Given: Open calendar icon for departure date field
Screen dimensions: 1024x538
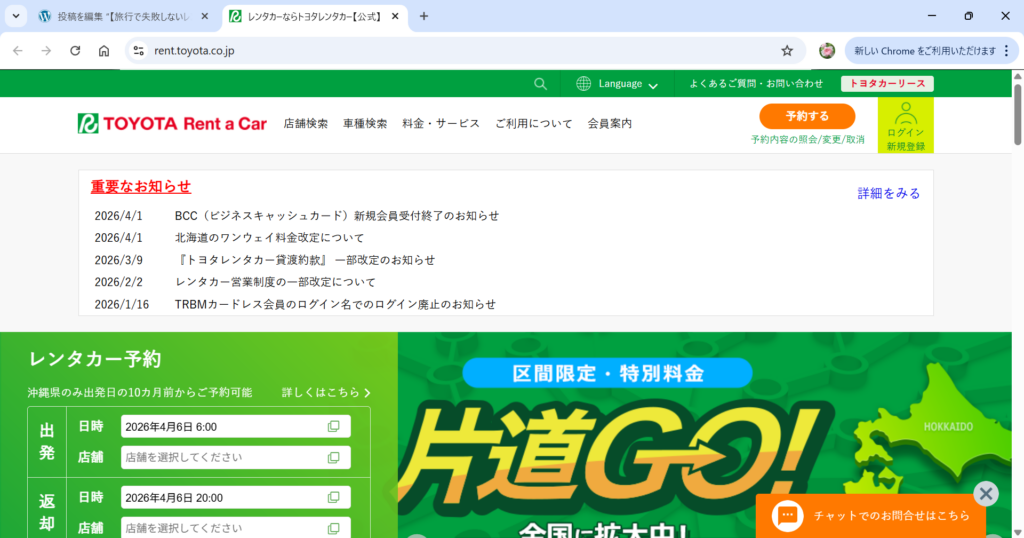Looking at the screenshot, I should click(x=334, y=427).
